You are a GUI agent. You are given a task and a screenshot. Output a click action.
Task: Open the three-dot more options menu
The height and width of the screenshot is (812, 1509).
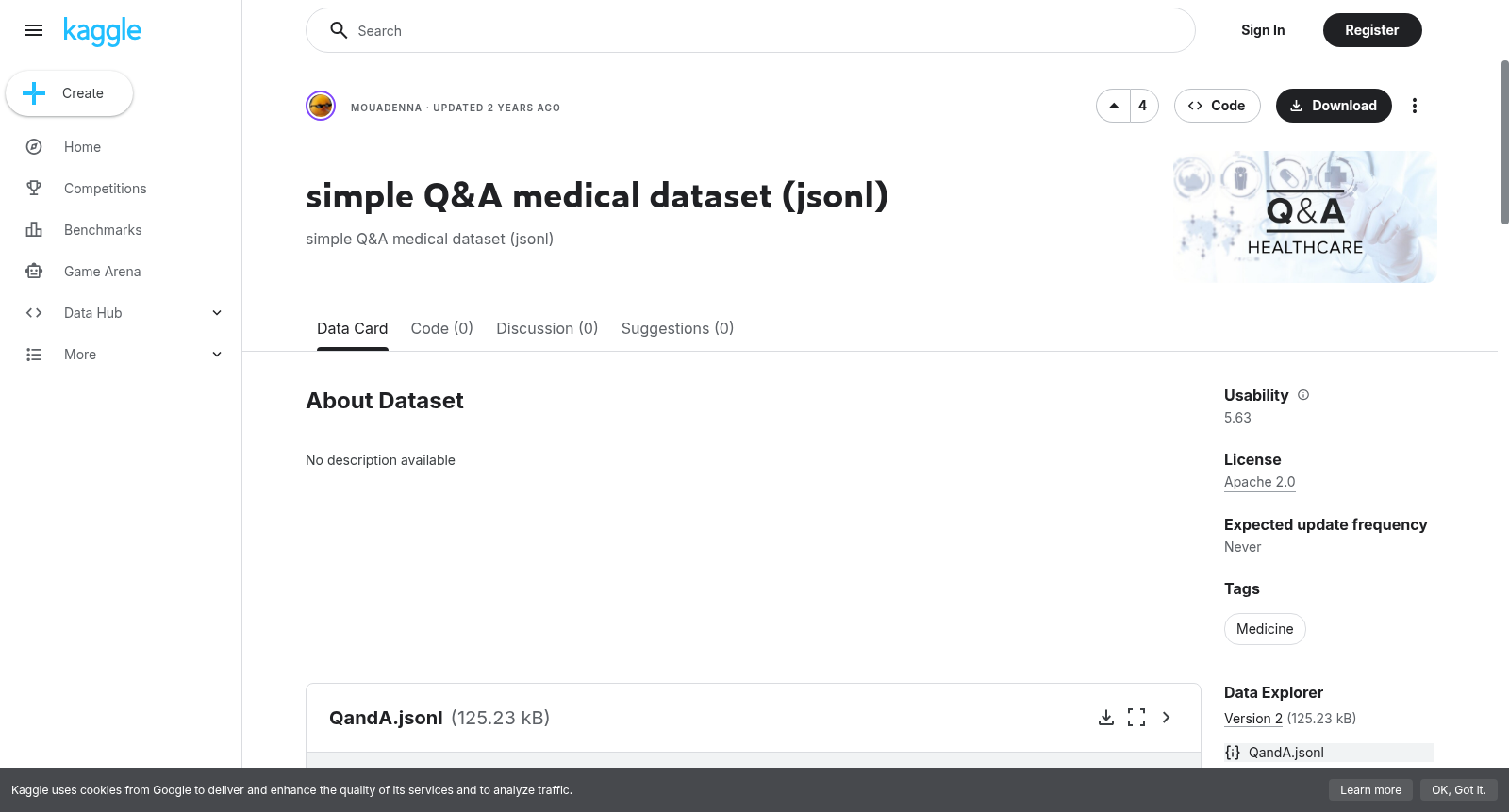coord(1414,106)
